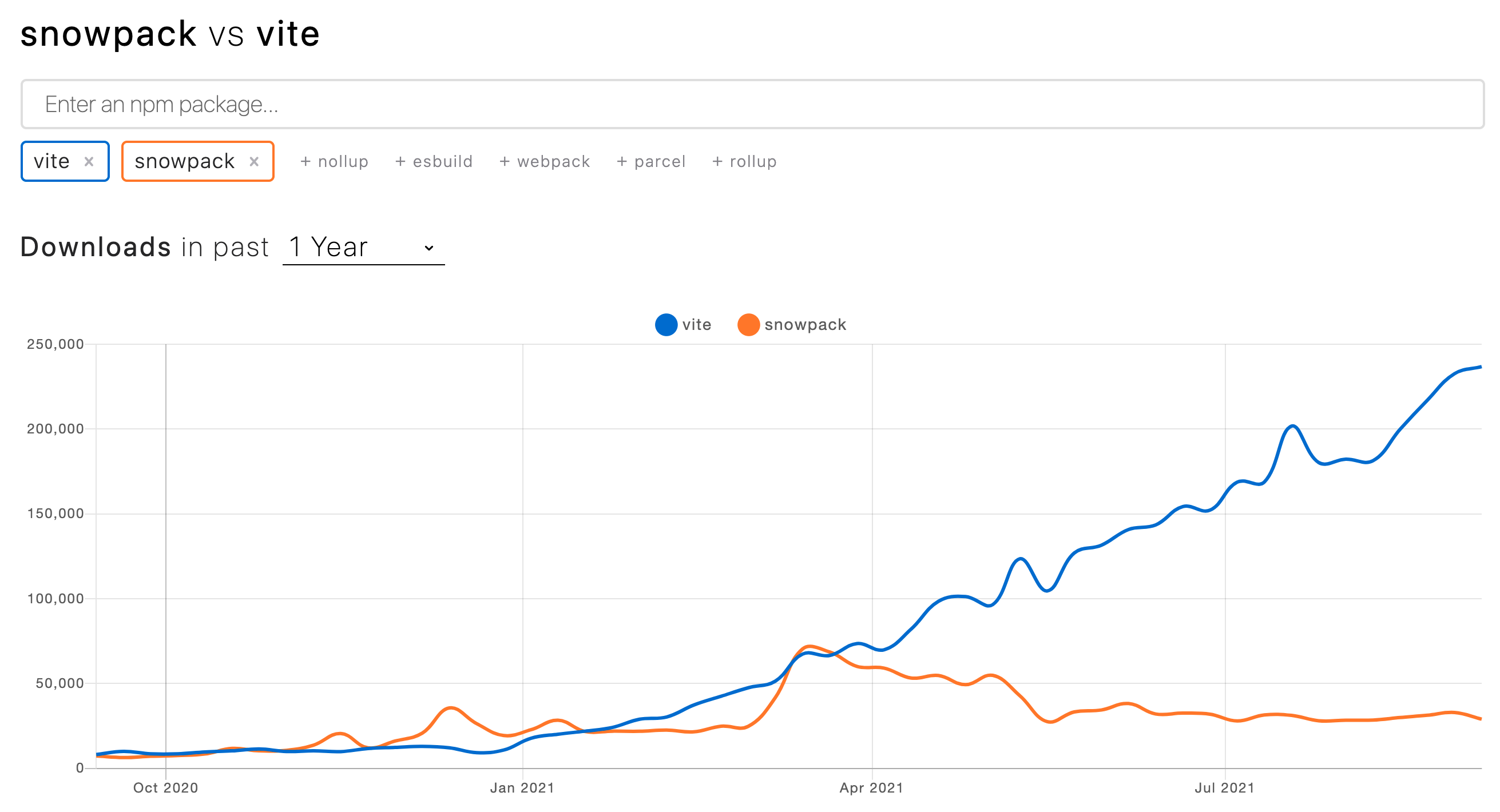Click the vite line peak at chart's right end

(x=1478, y=368)
